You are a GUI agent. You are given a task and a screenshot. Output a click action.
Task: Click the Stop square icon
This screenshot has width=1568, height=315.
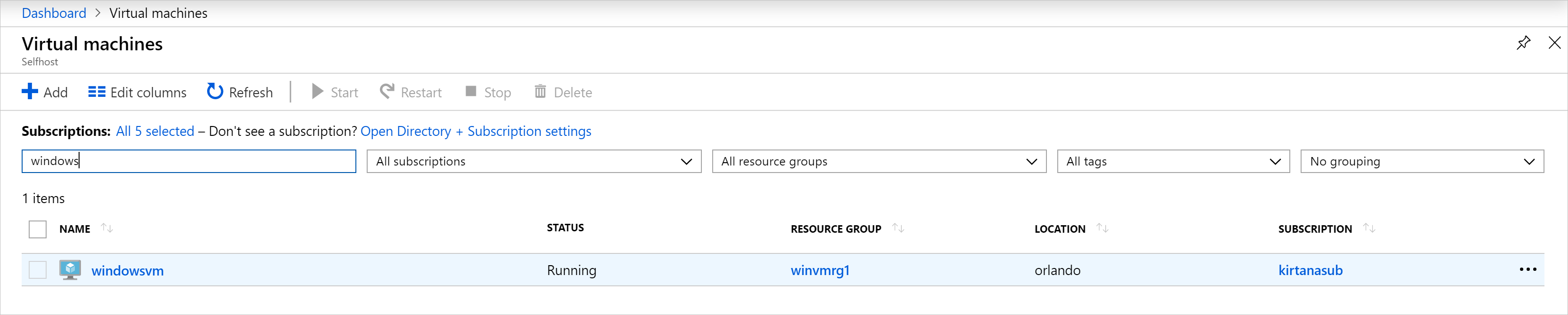[x=471, y=92]
